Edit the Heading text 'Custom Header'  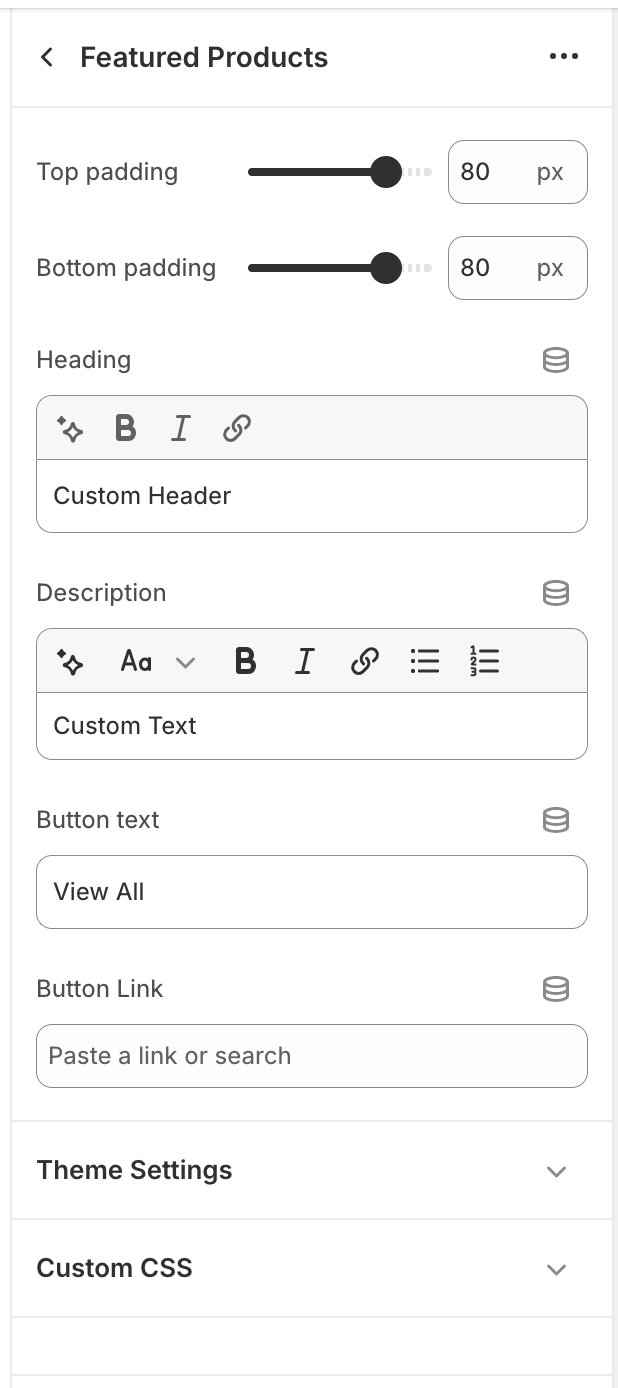pos(312,496)
